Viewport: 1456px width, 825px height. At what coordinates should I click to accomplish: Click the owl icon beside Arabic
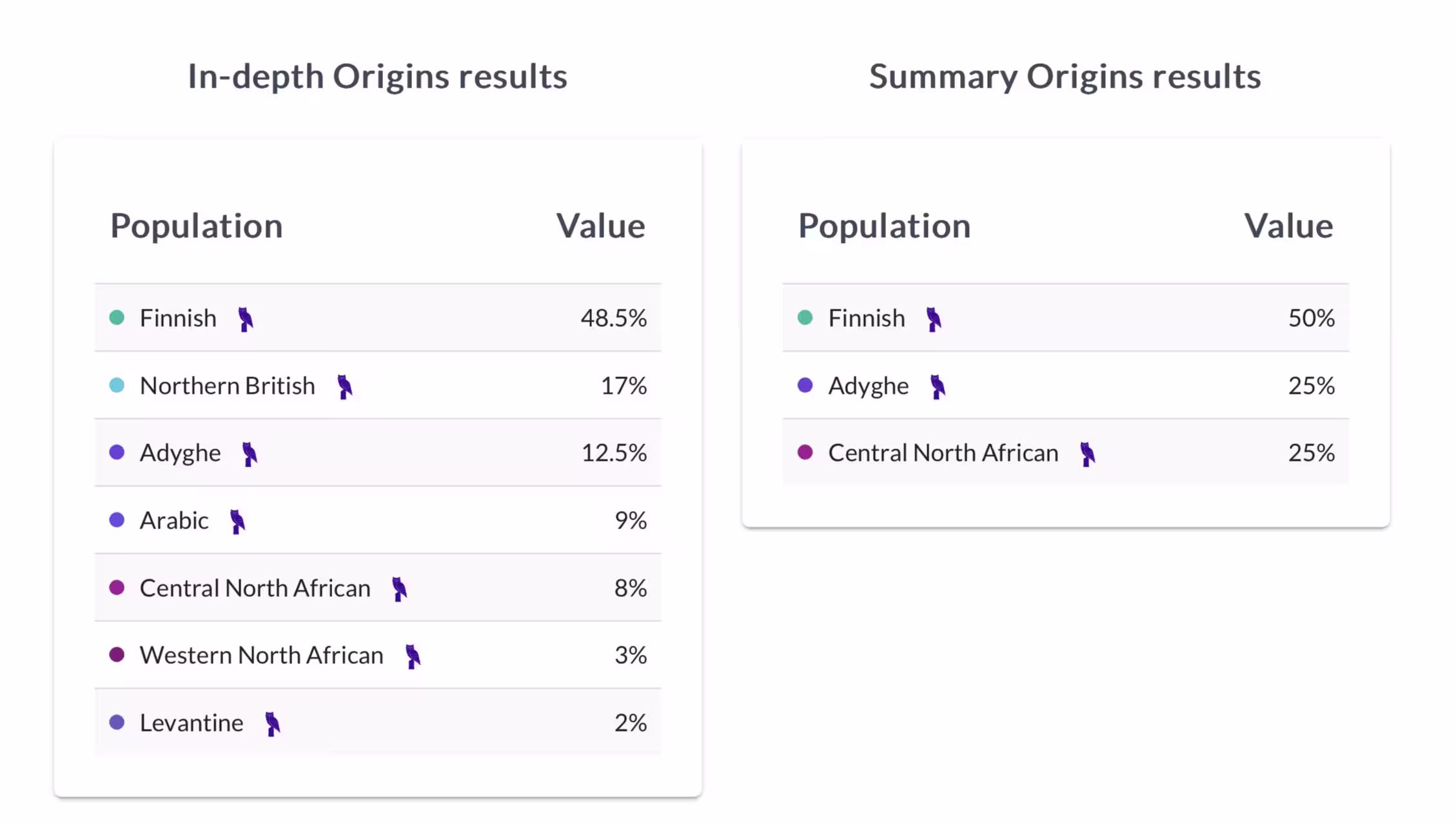(237, 521)
